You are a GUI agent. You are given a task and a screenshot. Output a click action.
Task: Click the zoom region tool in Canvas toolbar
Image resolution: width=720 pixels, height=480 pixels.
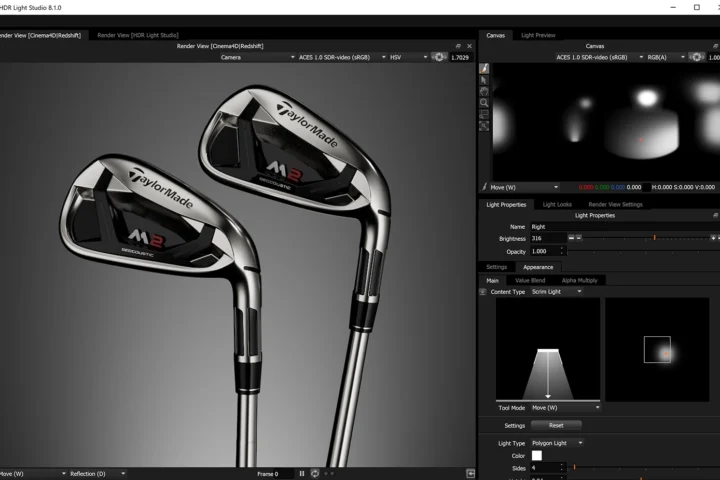484,114
